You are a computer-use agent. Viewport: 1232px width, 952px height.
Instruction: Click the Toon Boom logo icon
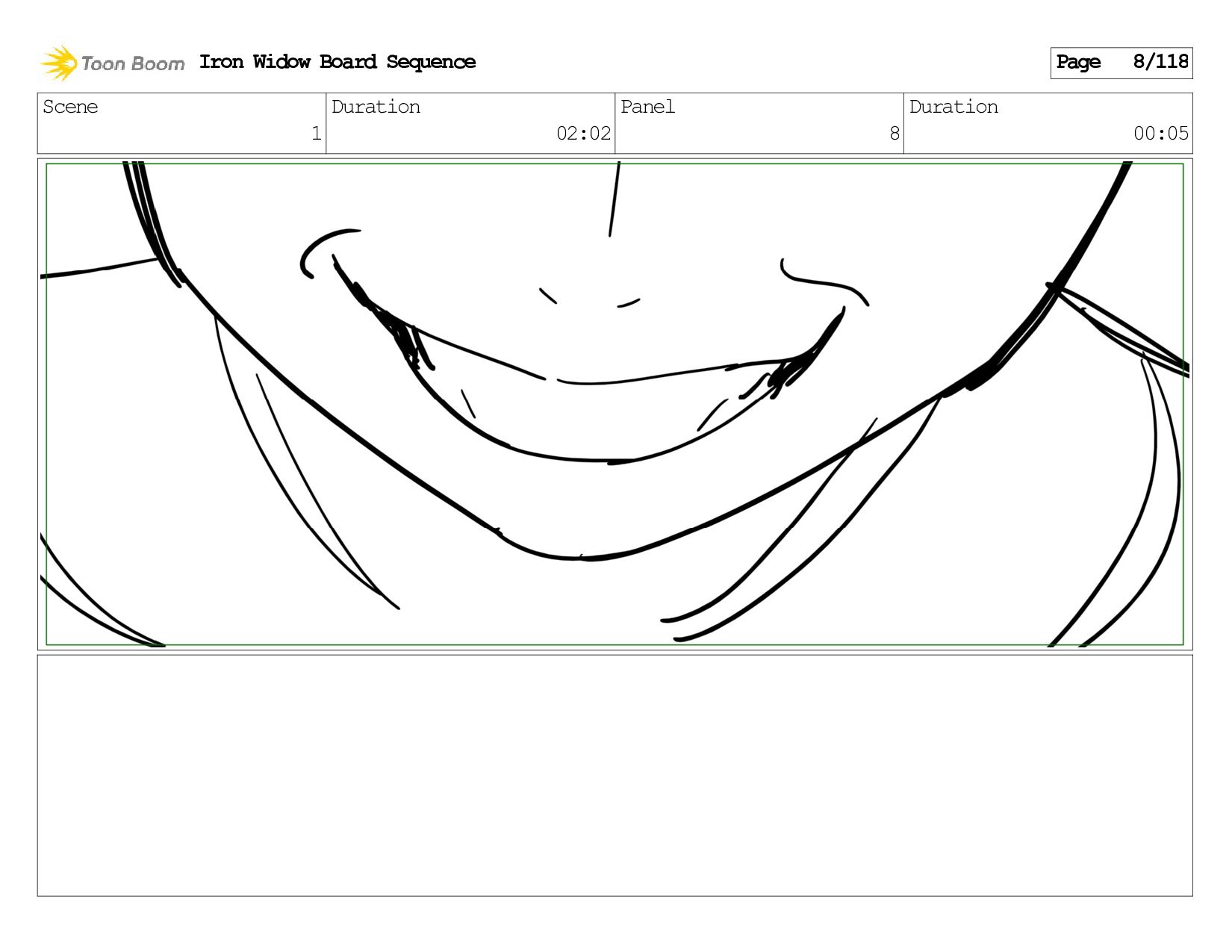click(x=59, y=63)
